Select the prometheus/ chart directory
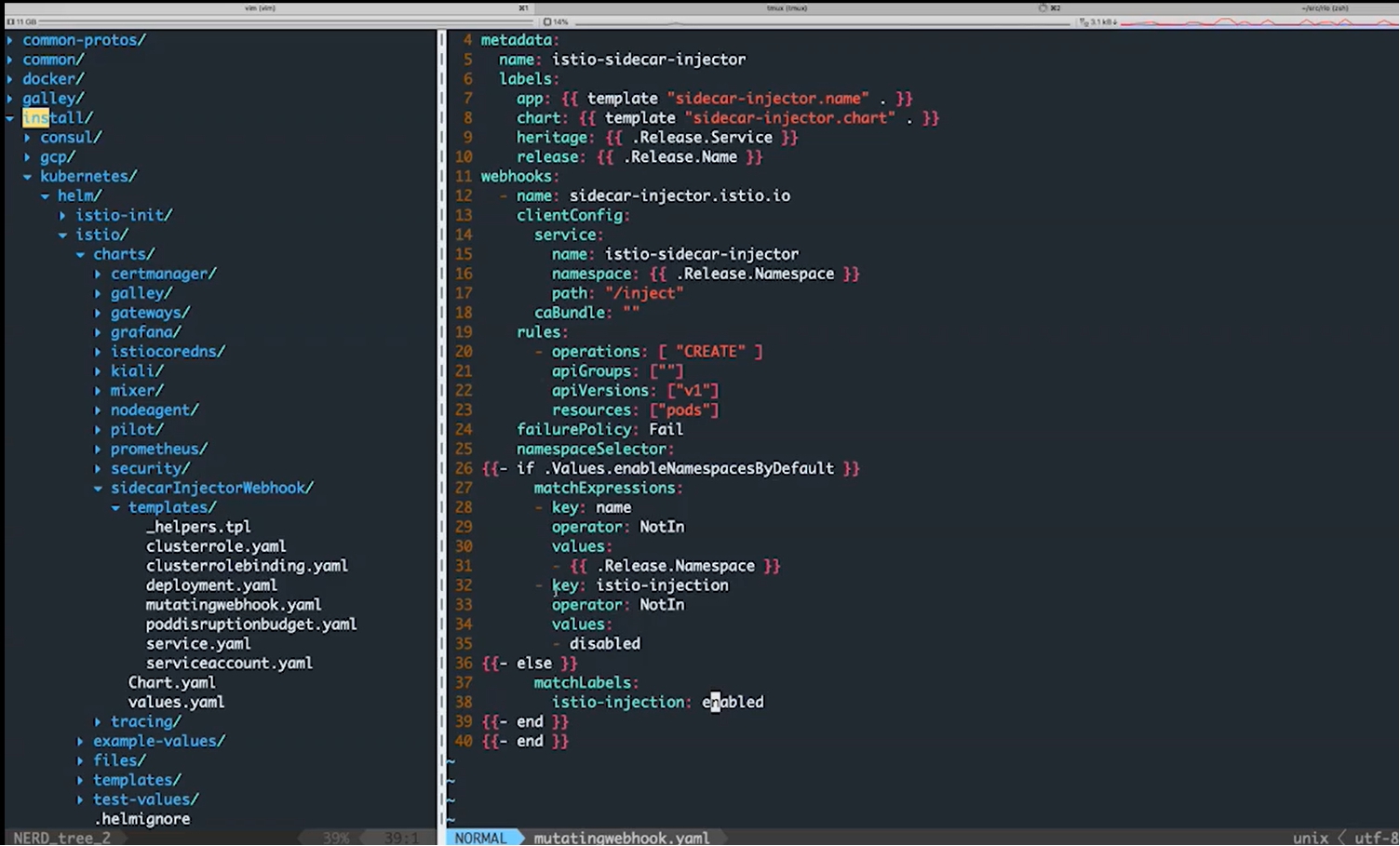The width and height of the screenshot is (1400, 846). (x=159, y=450)
